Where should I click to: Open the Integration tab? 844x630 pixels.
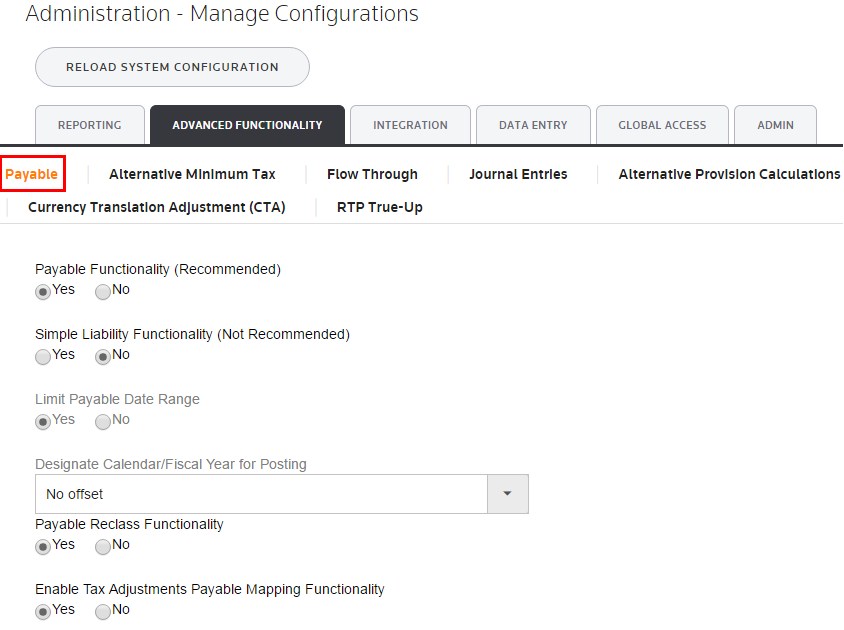tap(410, 125)
